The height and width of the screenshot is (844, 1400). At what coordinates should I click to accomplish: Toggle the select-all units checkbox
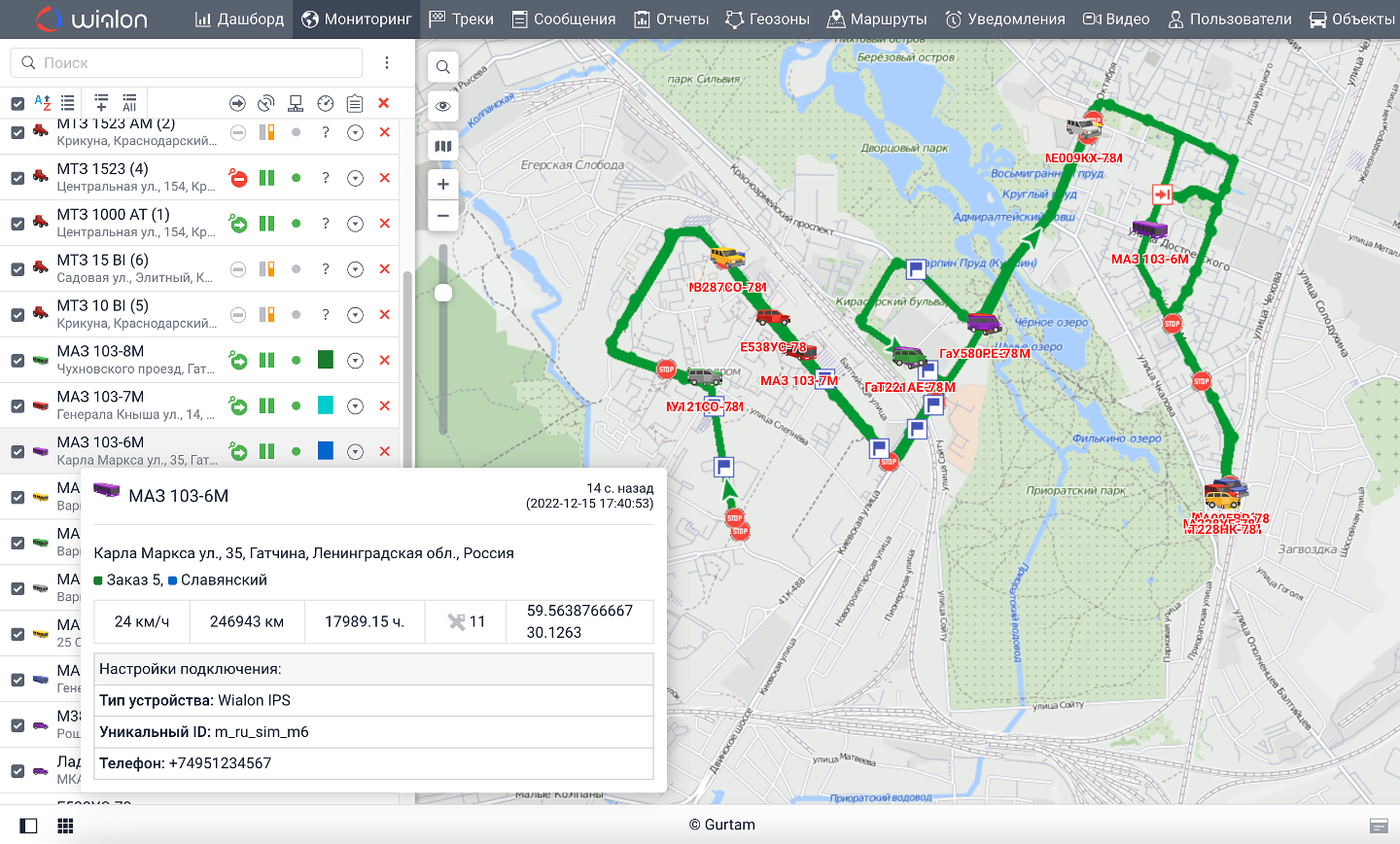pos(17,103)
